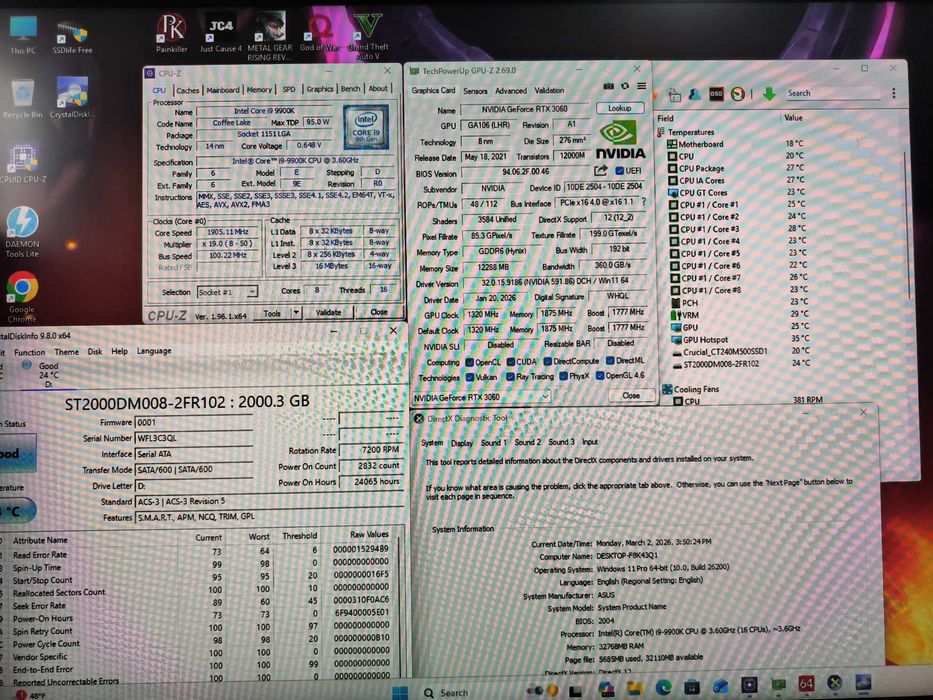This screenshot has width=933, height=700.
Task: Toggle DirectML checkbox in GPU-Z
Action: [x=610, y=361]
